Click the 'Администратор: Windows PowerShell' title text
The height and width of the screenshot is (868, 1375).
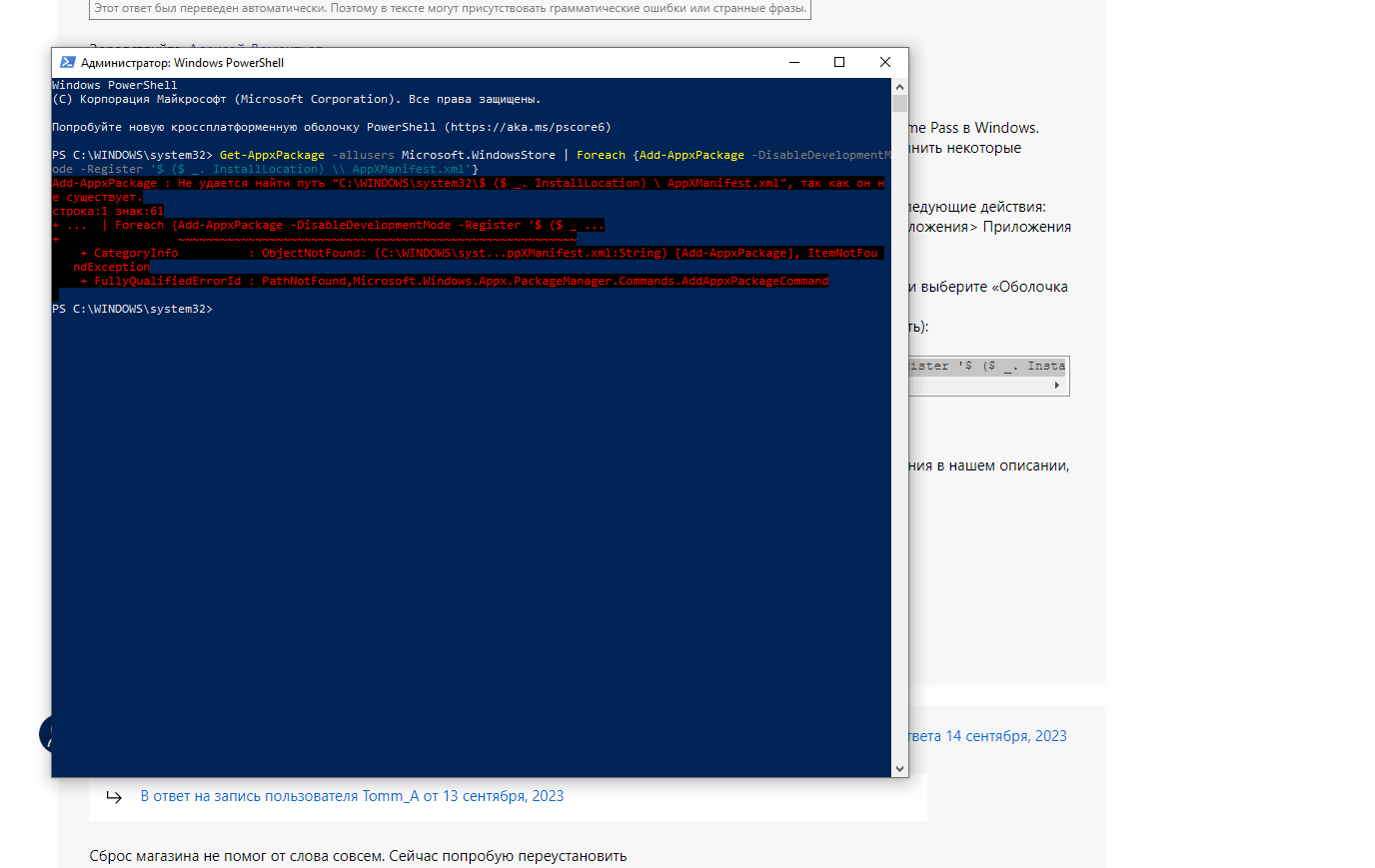(182, 62)
